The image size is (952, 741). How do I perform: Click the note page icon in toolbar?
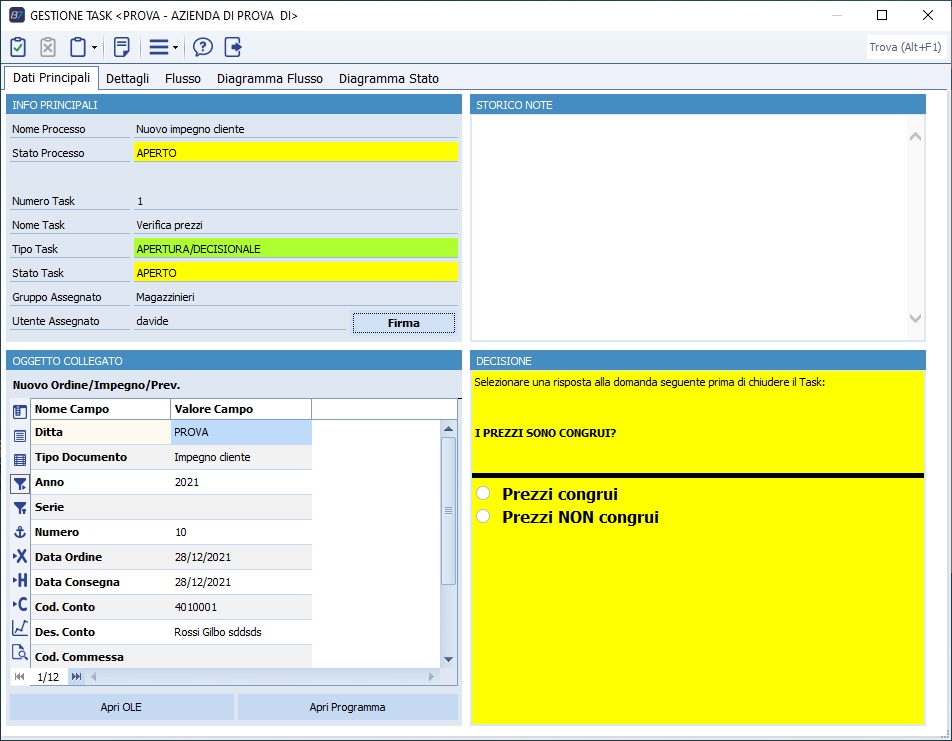[122, 47]
